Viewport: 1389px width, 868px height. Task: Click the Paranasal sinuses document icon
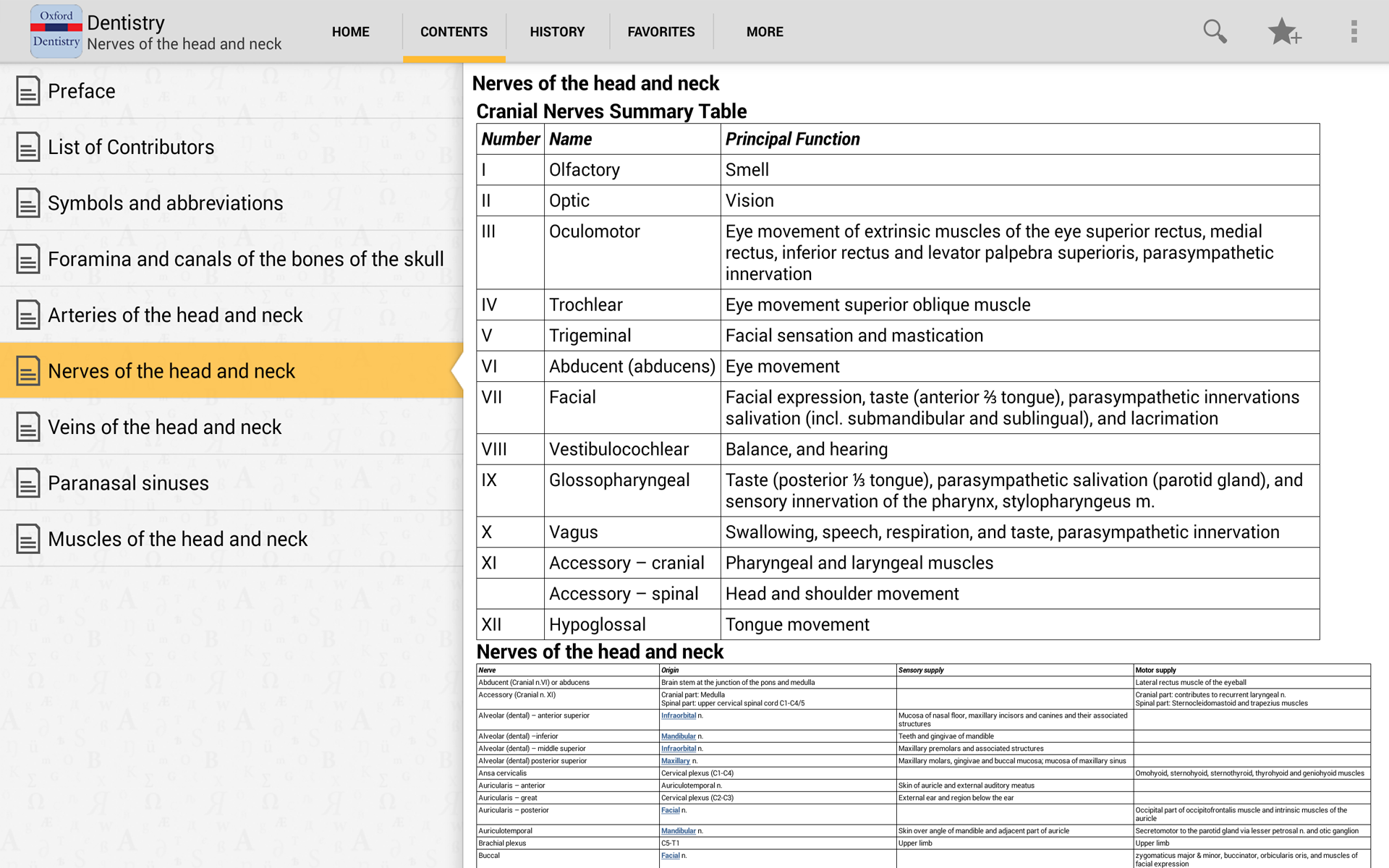tap(27, 483)
